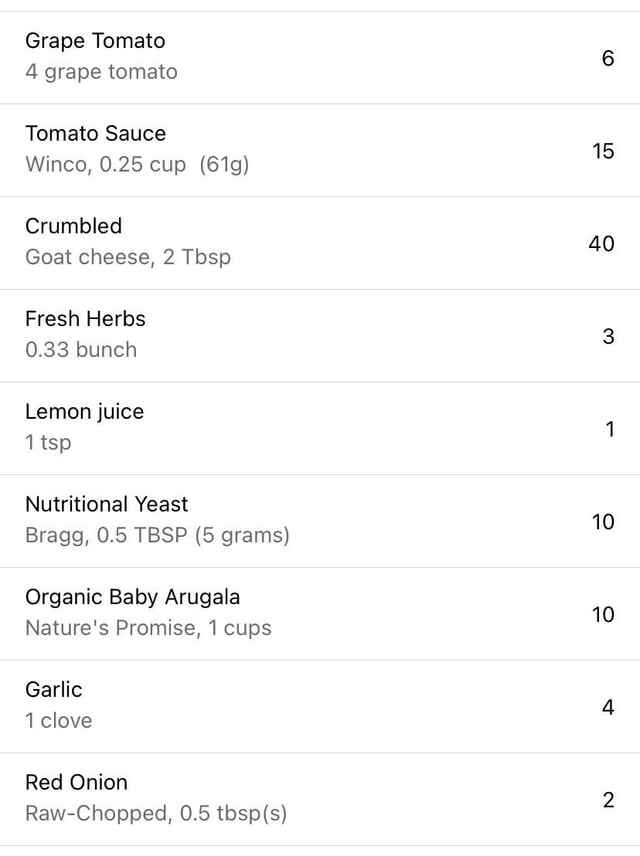
Task: Open the Grape Tomato entry
Action: (95, 41)
